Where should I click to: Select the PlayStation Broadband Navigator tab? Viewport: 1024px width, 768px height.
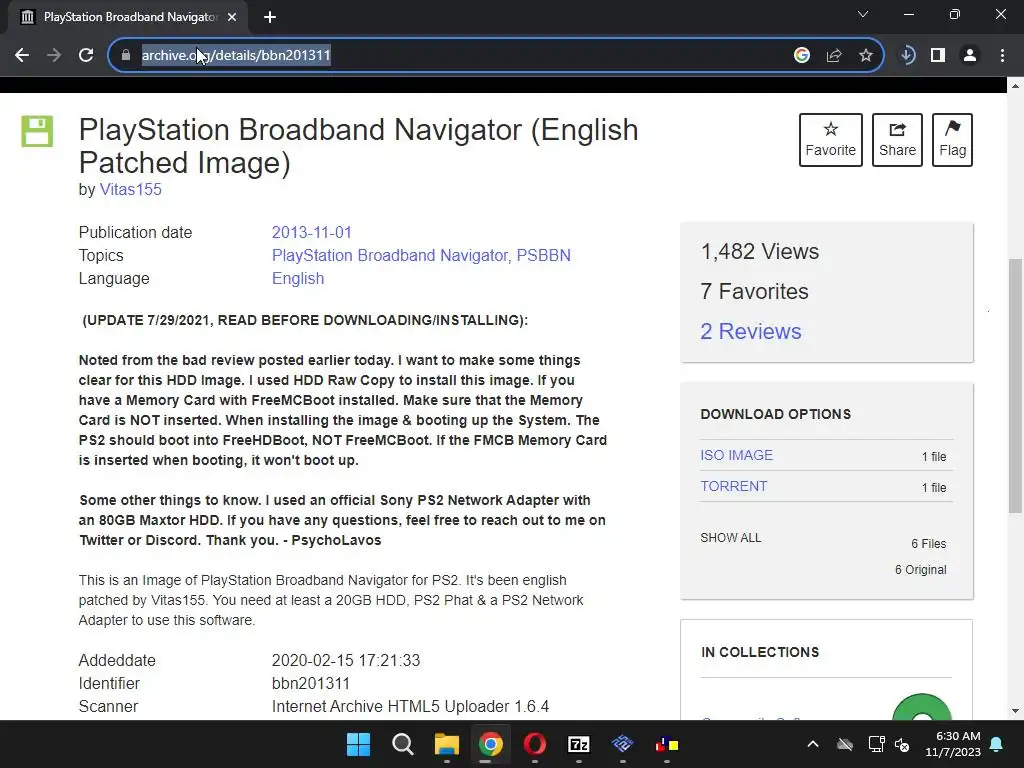pos(128,18)
